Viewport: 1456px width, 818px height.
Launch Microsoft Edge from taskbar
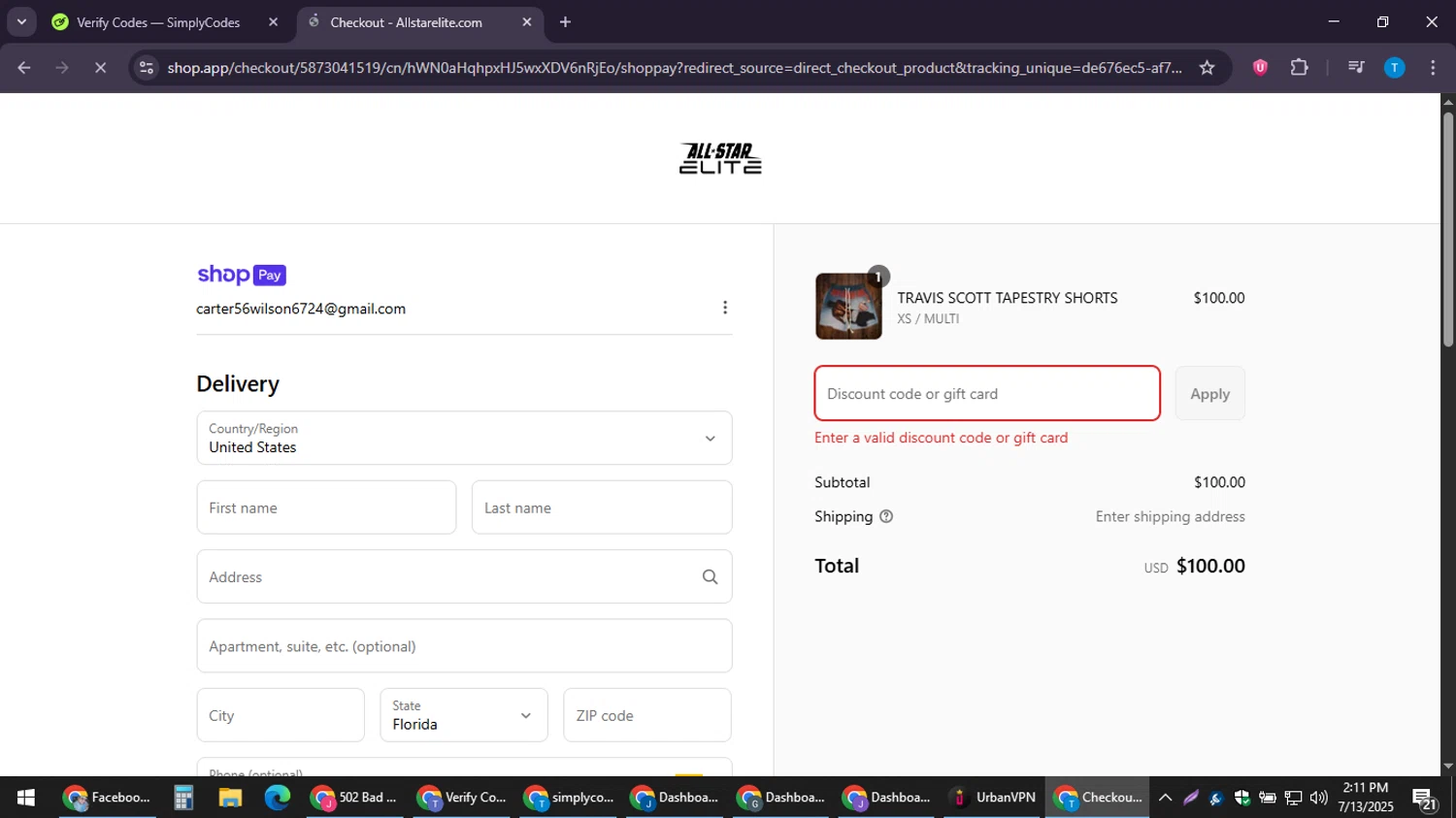[278, 798]
